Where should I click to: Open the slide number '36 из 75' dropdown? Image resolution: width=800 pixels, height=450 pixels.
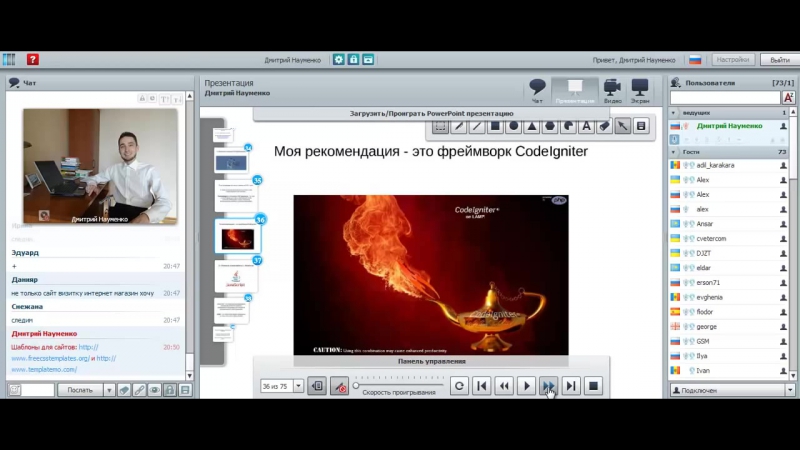click(298, 386)
